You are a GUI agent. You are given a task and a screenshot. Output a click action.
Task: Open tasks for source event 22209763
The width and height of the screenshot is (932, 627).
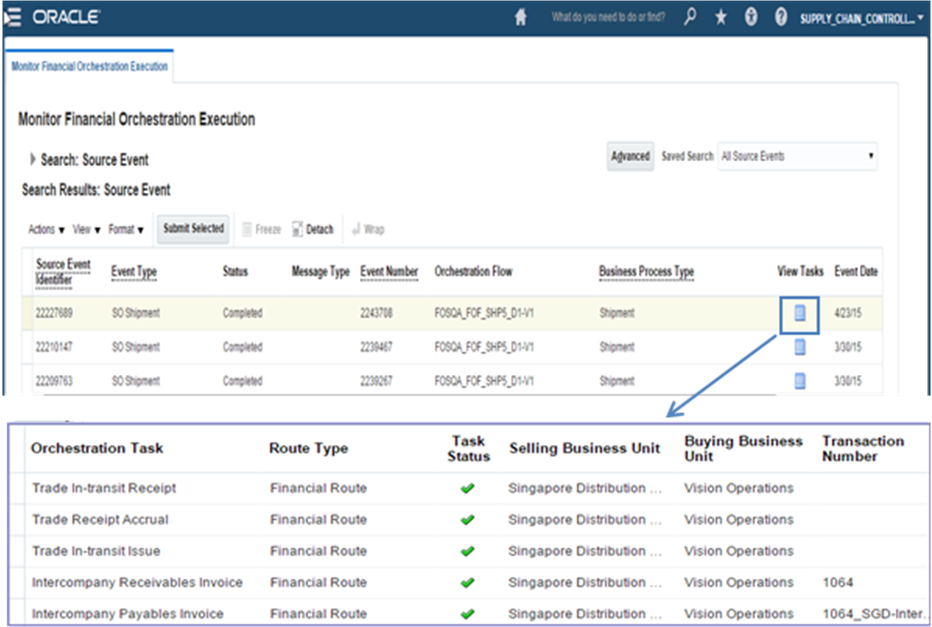point(799,381)
